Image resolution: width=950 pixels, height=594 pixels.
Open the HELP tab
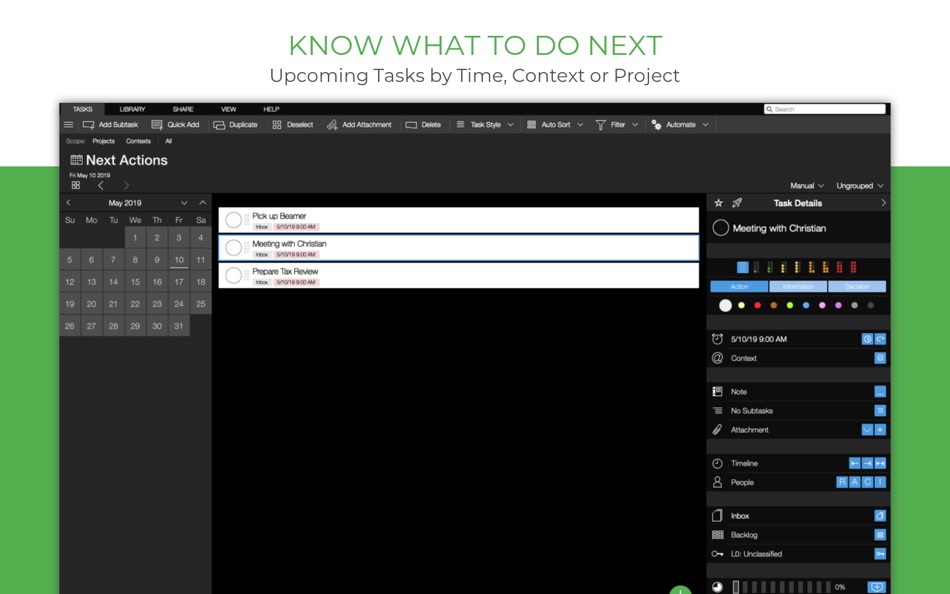pos(271,109)
